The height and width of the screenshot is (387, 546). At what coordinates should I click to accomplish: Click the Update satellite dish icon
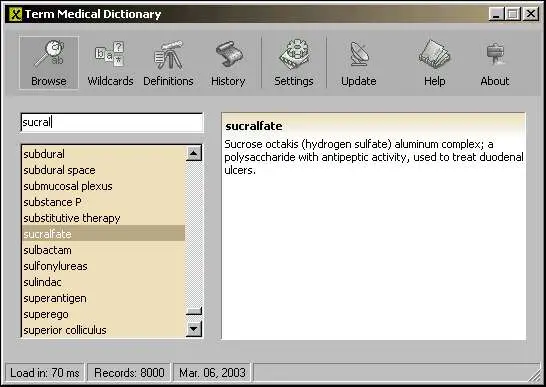point(359,63)
